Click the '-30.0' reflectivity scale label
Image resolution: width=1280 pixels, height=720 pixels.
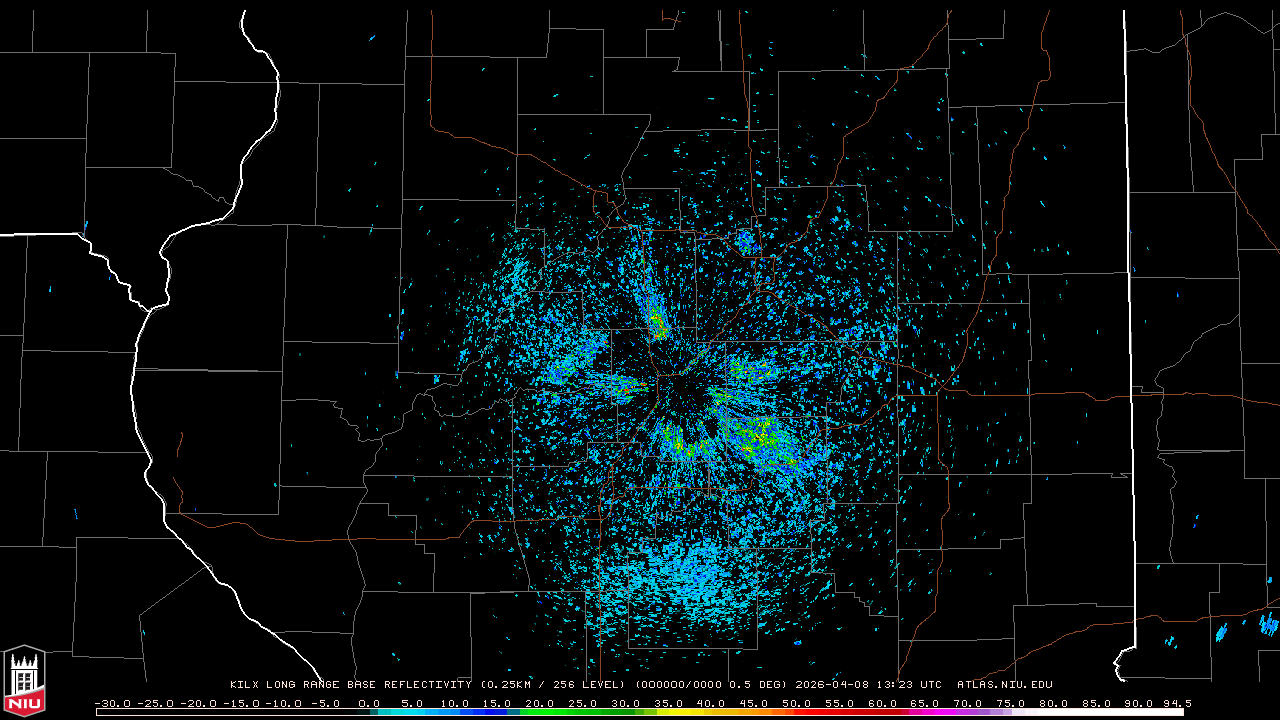click(x=113, y=703)
